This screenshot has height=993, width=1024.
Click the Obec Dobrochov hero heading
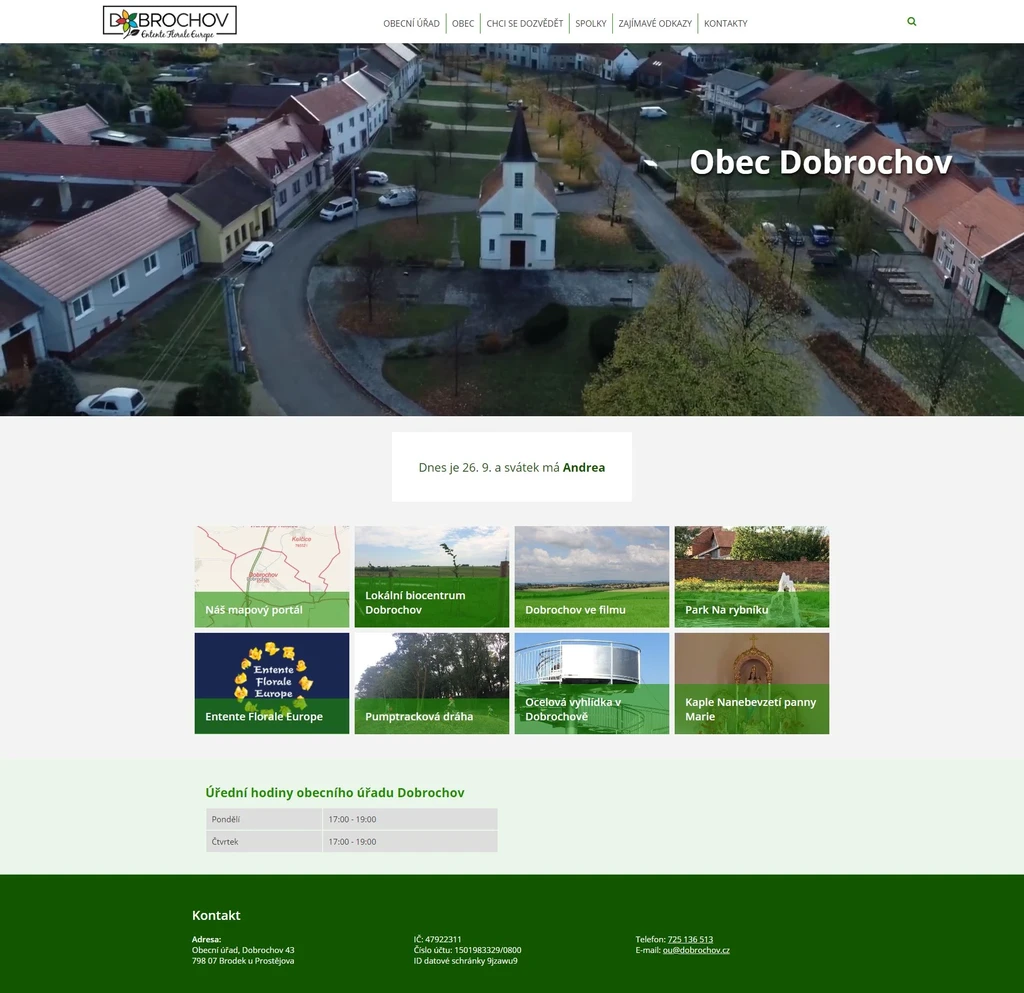pyautogui.click(x=820, y=162)
